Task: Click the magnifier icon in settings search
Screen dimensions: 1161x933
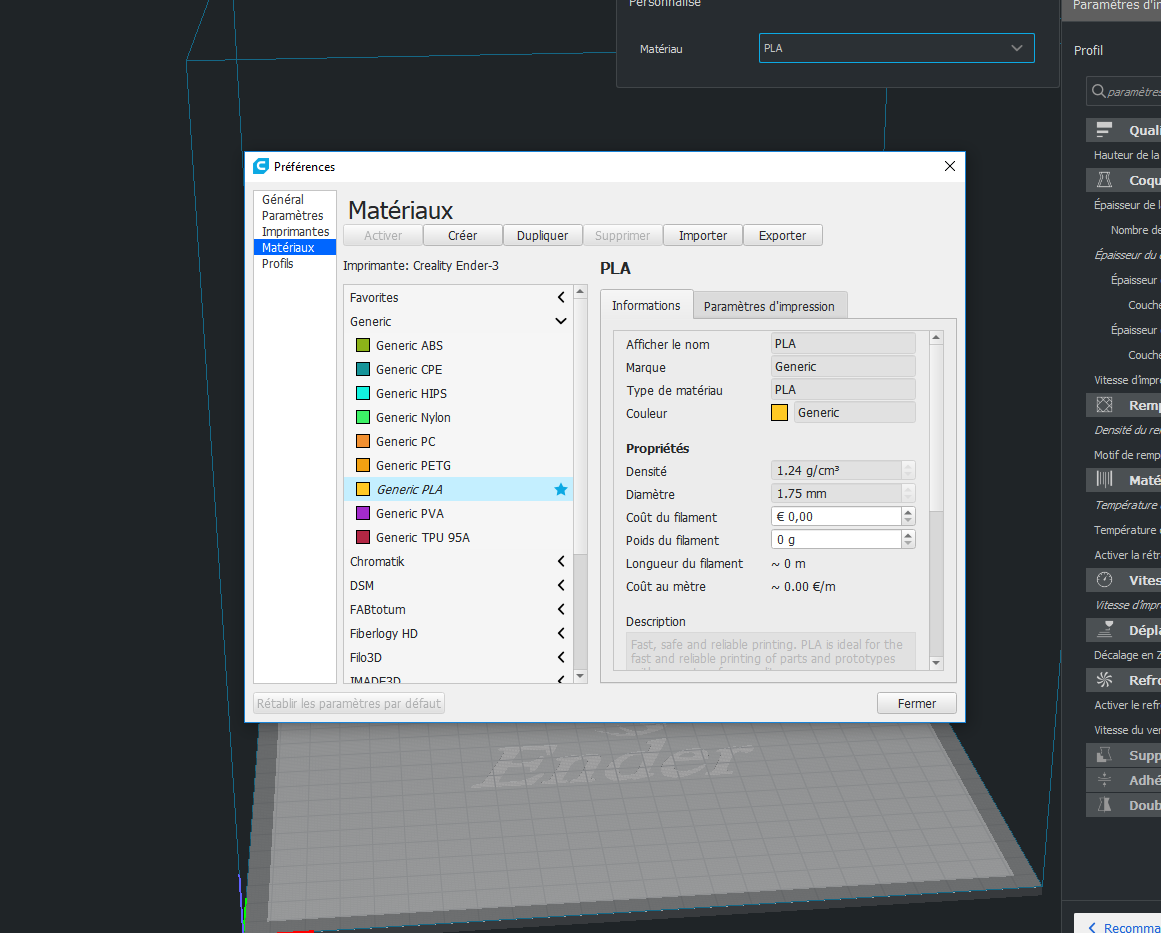Action: [1099, 91]
